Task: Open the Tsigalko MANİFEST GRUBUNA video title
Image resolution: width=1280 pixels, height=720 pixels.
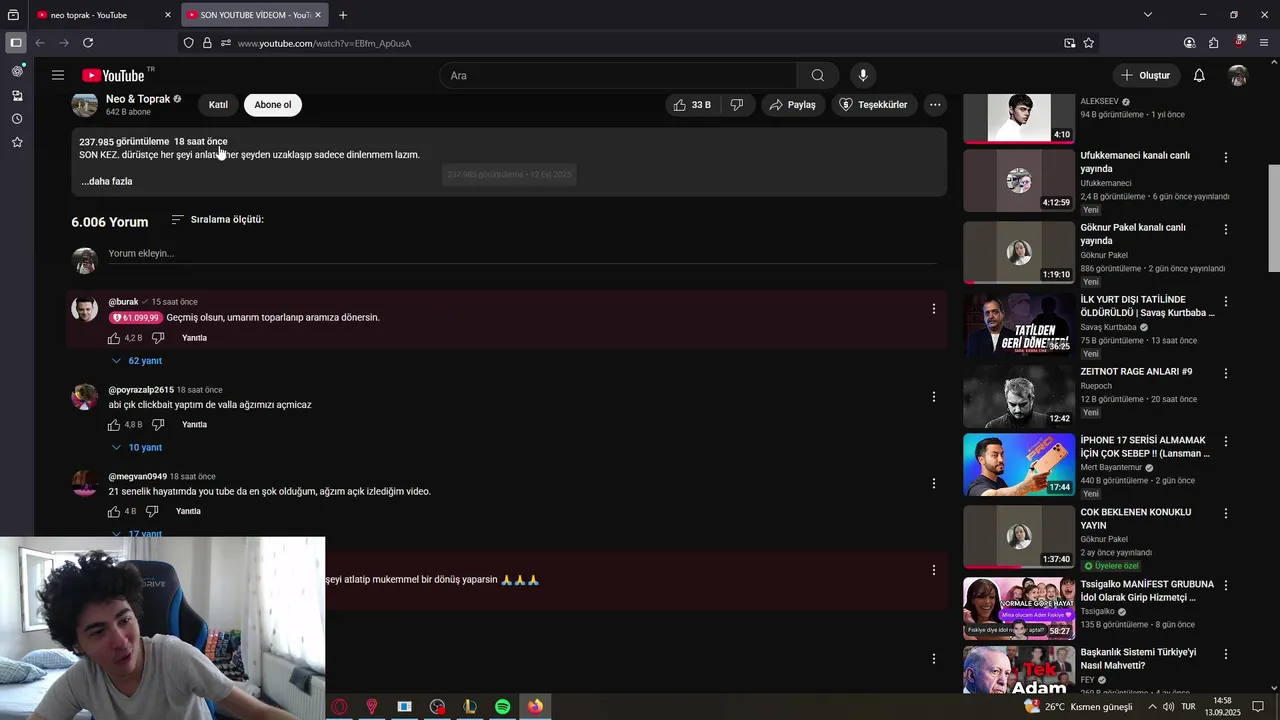Action: pyautogui.click(x=1147, y=591)
